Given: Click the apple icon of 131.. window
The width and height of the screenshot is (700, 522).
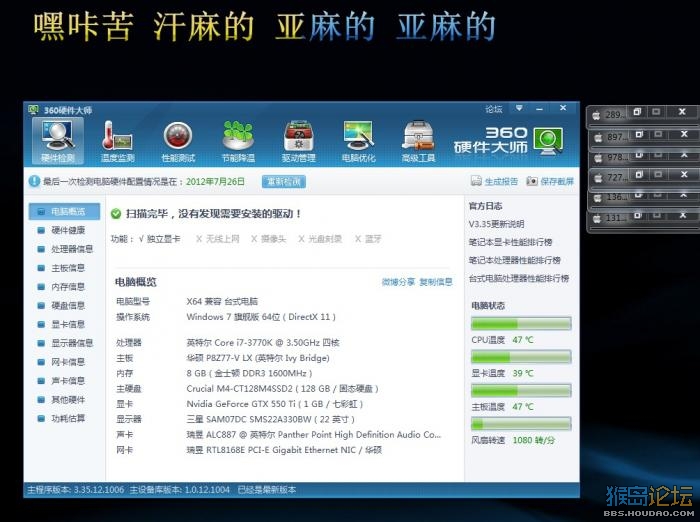Looking at the screenshot, I should 597,218.
